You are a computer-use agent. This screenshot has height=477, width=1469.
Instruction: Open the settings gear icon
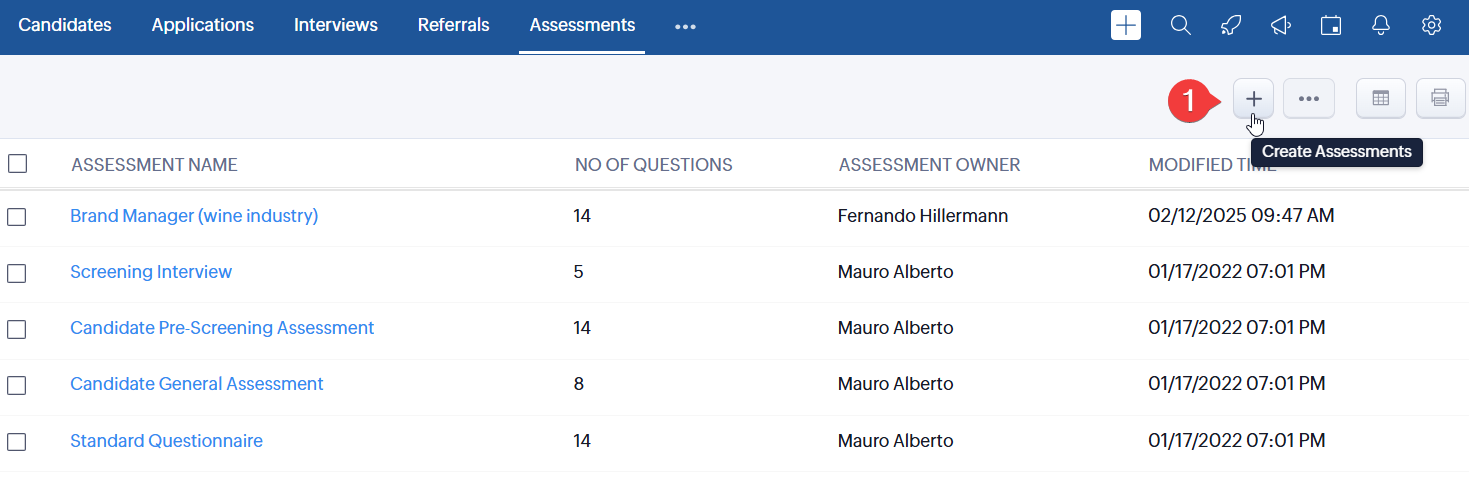pos(1431,26)
